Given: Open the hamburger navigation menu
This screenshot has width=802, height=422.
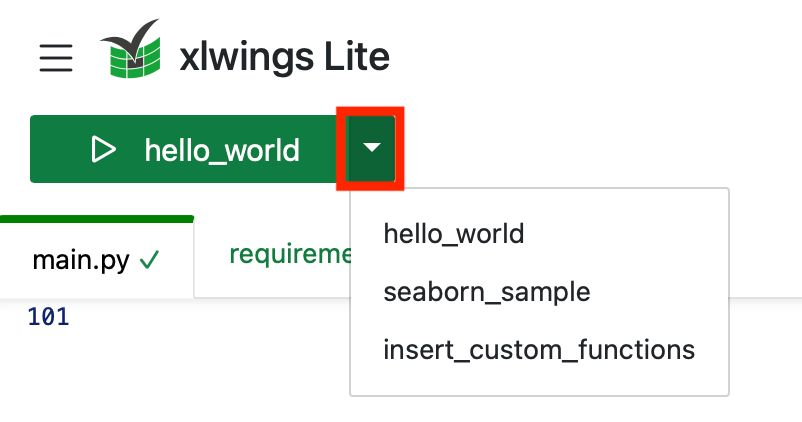Looking at the screenshot, I should click(56, 58).
